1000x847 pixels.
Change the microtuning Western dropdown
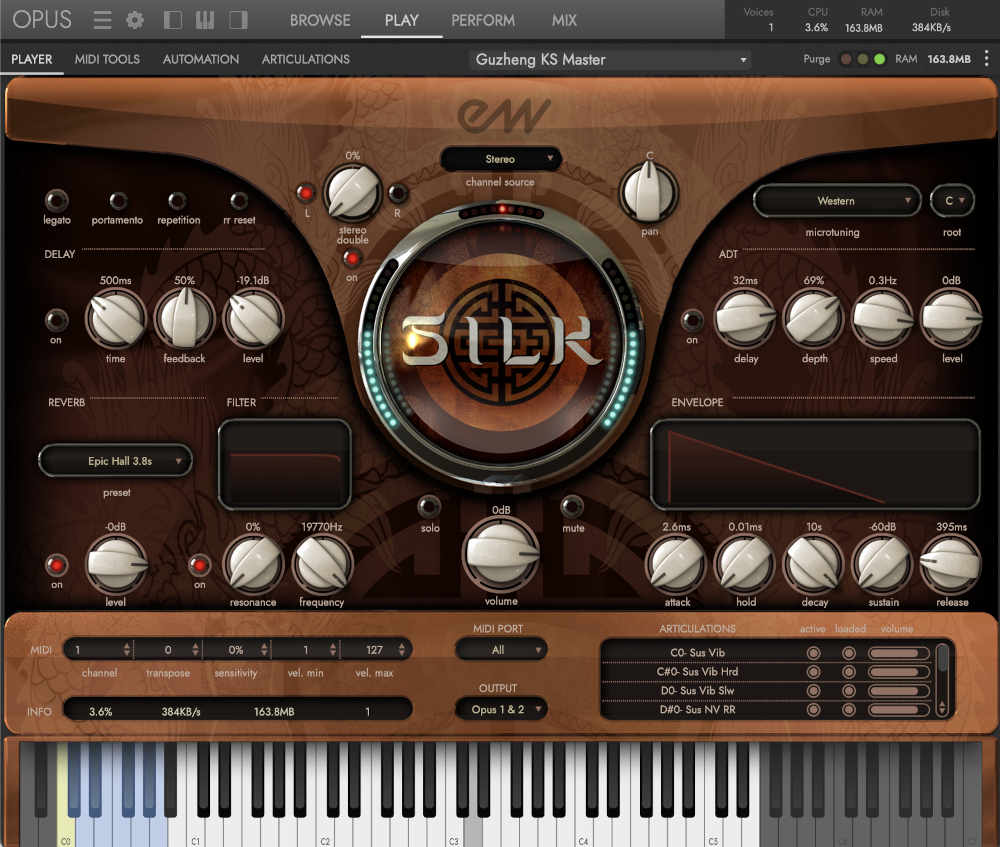(x=838, y=200)
